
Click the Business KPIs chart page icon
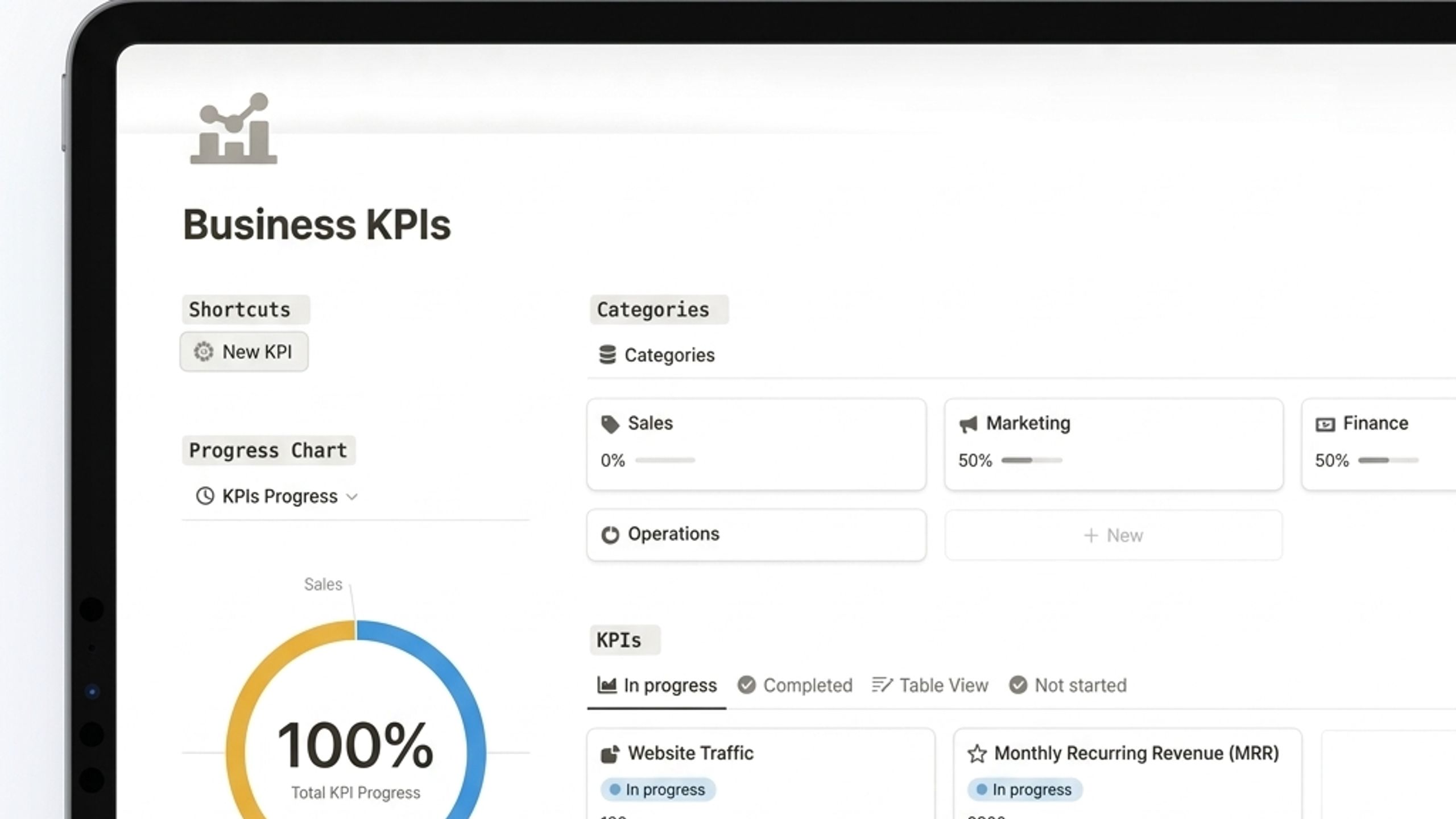pos(233,129)
